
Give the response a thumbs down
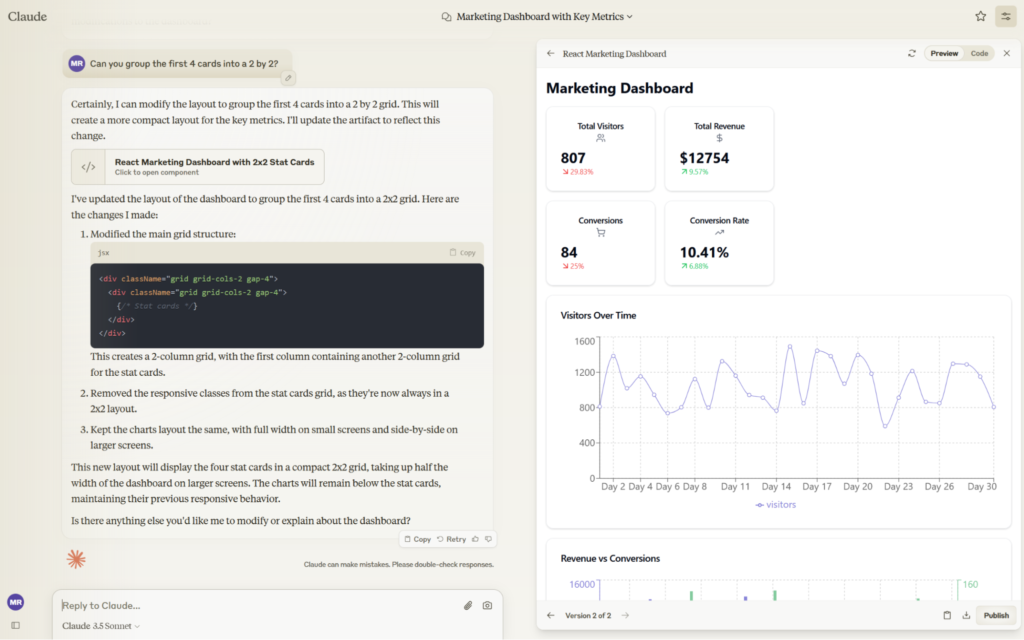(488, 539)
